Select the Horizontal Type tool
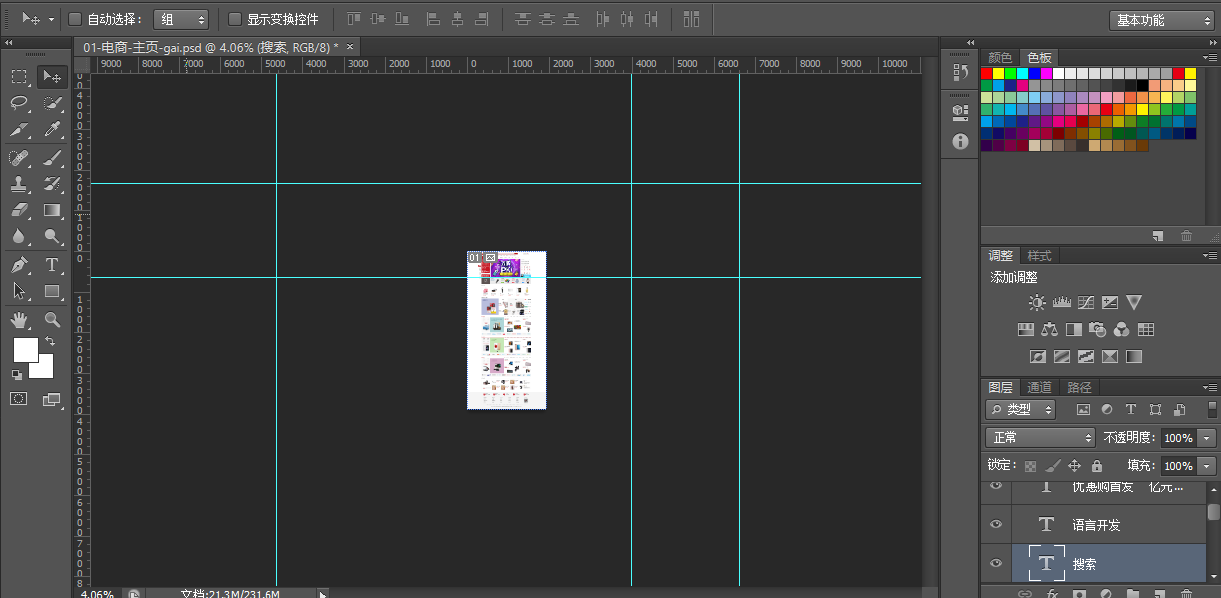The width and height of the screenshot is (1221, 598). click(52, 265)
